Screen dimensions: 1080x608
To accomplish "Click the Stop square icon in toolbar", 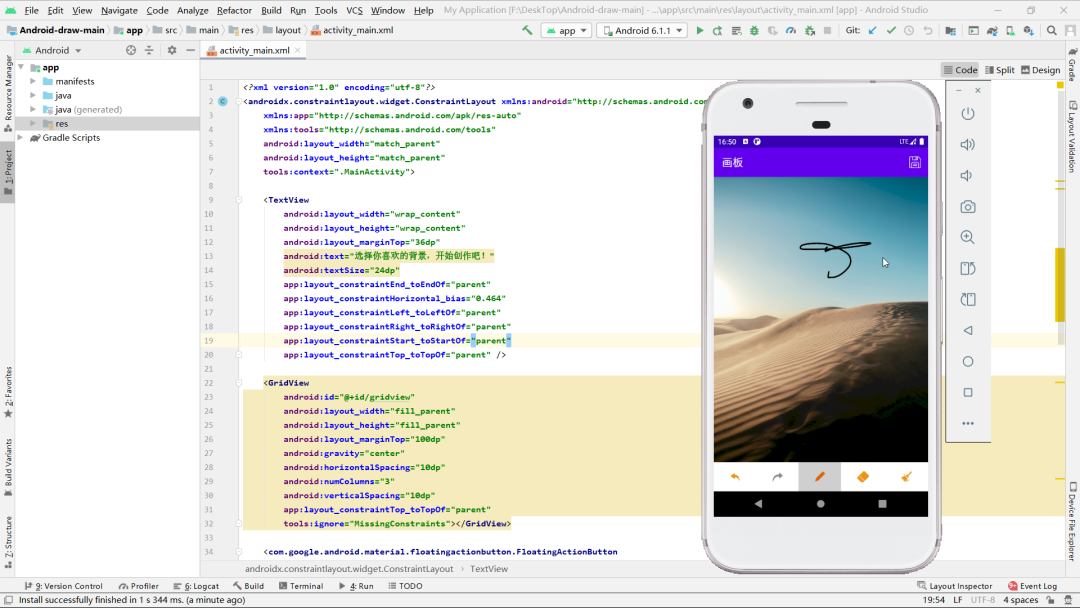I will pos(827,30).
